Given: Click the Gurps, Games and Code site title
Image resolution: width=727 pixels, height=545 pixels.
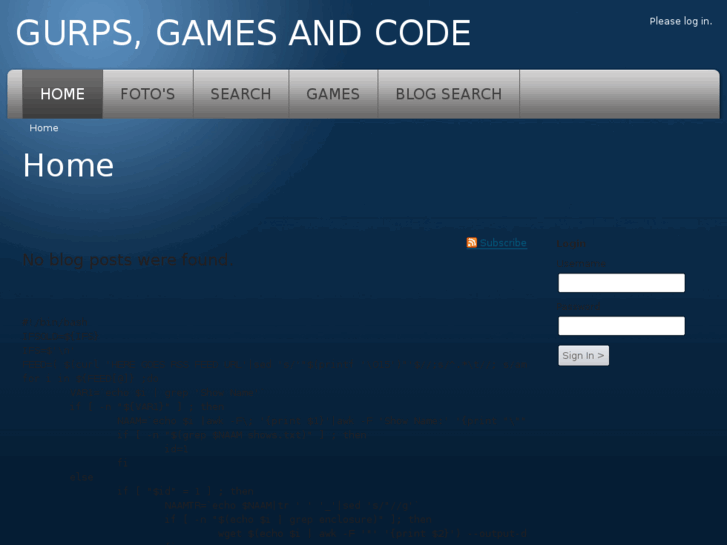Looking at the screenshot, I should [x=243, y=33].
